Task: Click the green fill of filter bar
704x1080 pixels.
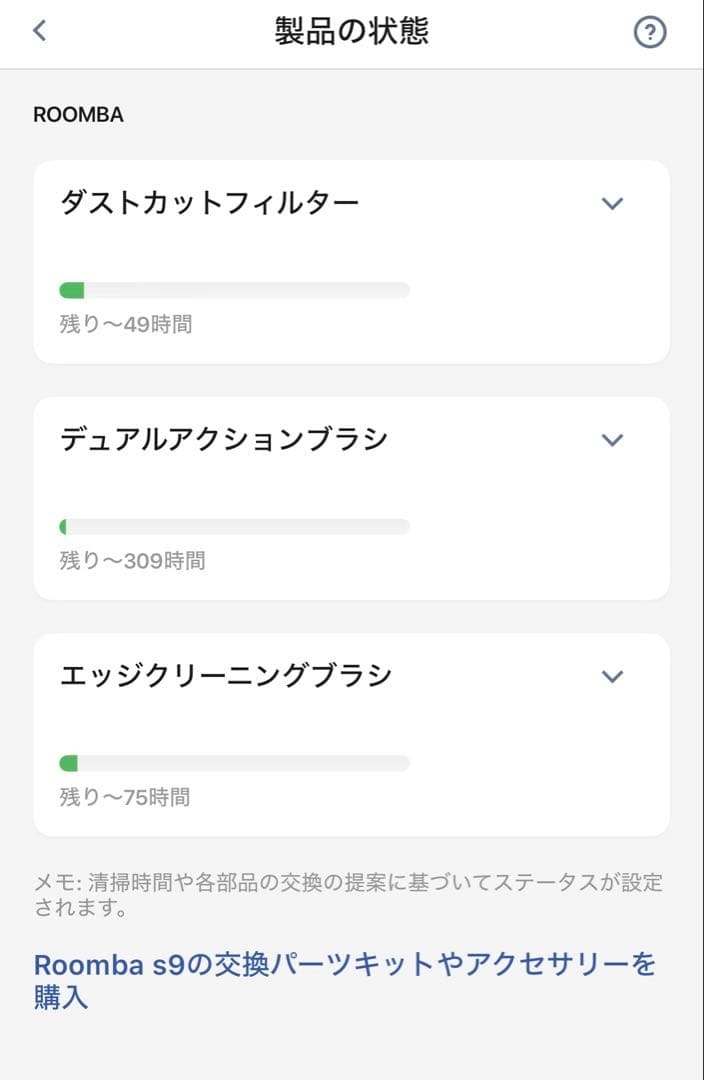Action: point(72,290)
